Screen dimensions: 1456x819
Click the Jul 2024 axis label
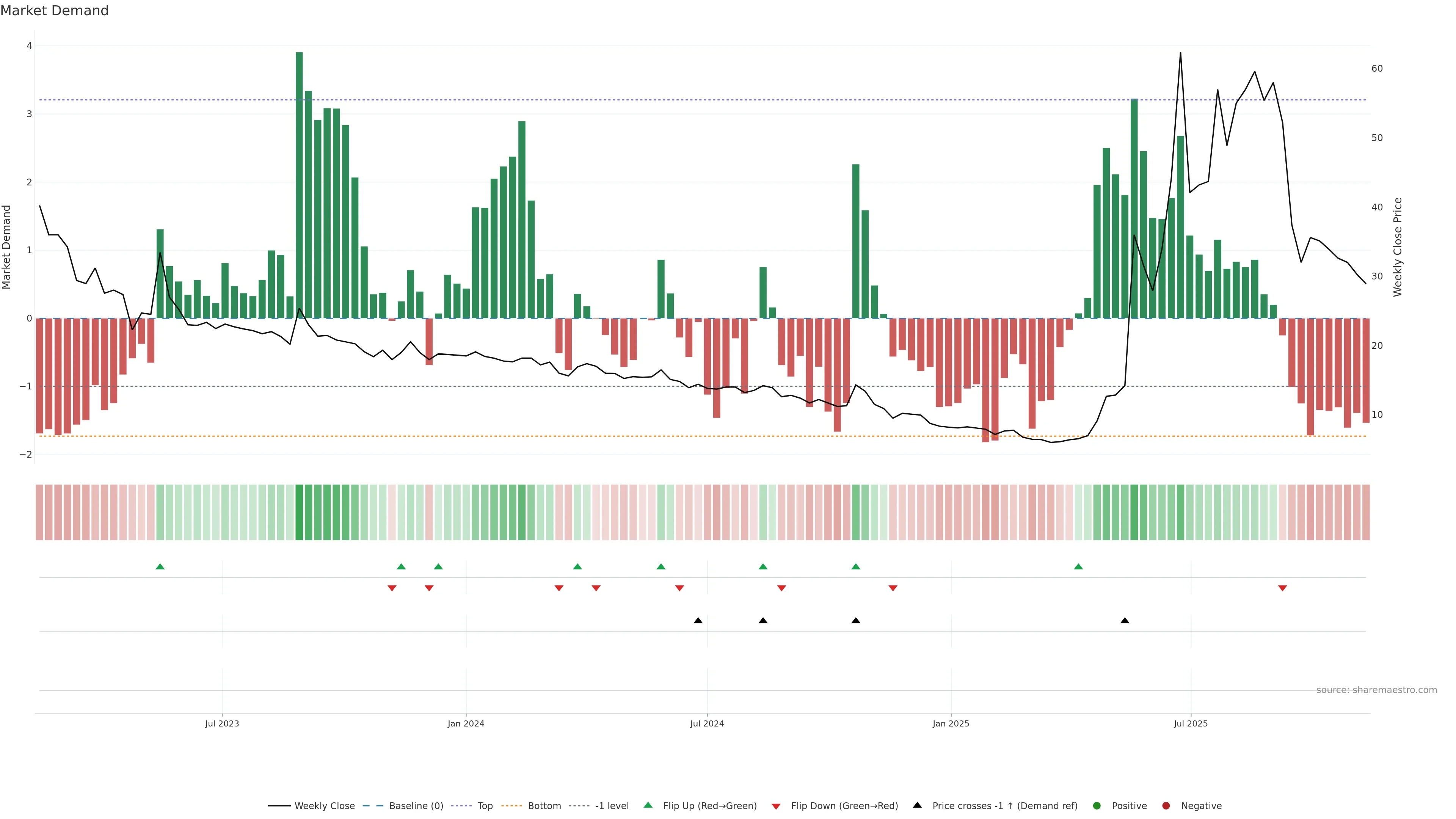coord(706,723)
